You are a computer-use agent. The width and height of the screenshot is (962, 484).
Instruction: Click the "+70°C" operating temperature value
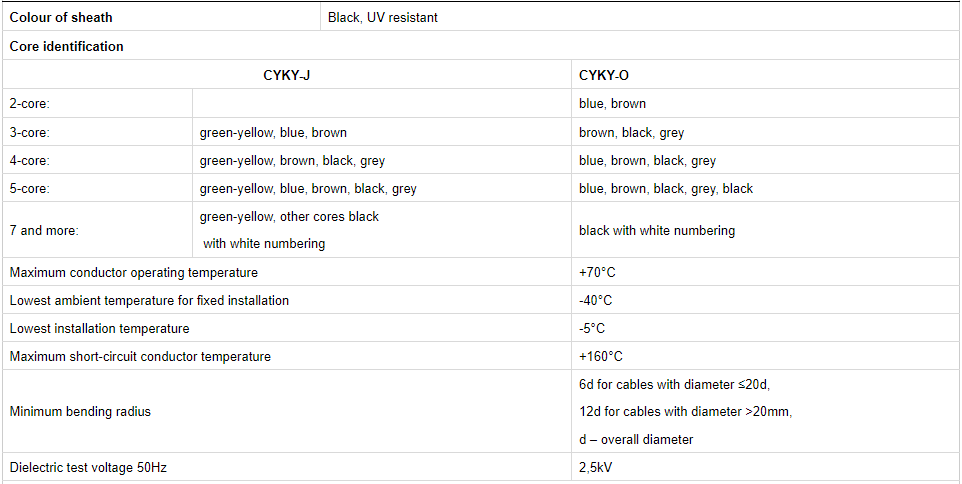(x=598, y=272)
